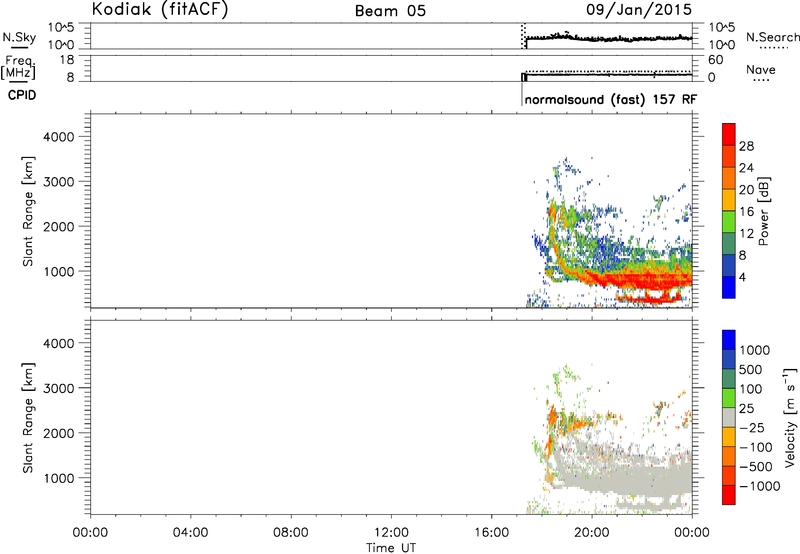Click the "2000" tick of the power panel
The image size is (800, 554).
click(x=59, y=226)
